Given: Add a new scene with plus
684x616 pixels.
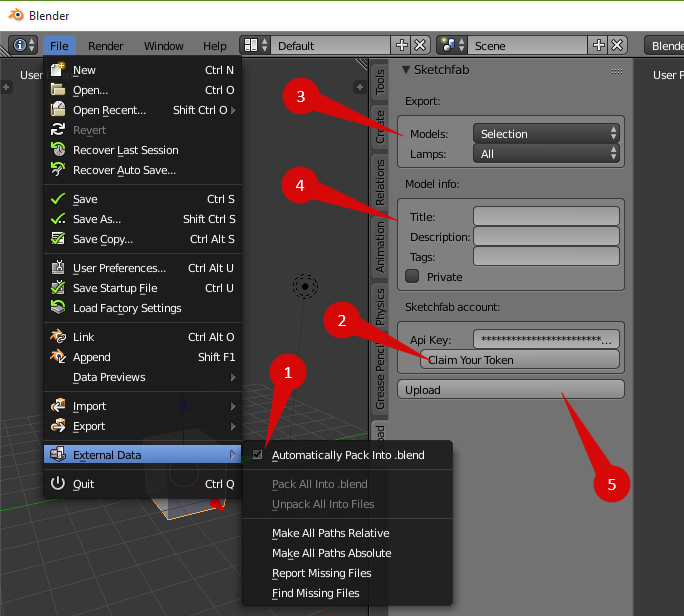Looking at the screenshot, I should 598,45.
